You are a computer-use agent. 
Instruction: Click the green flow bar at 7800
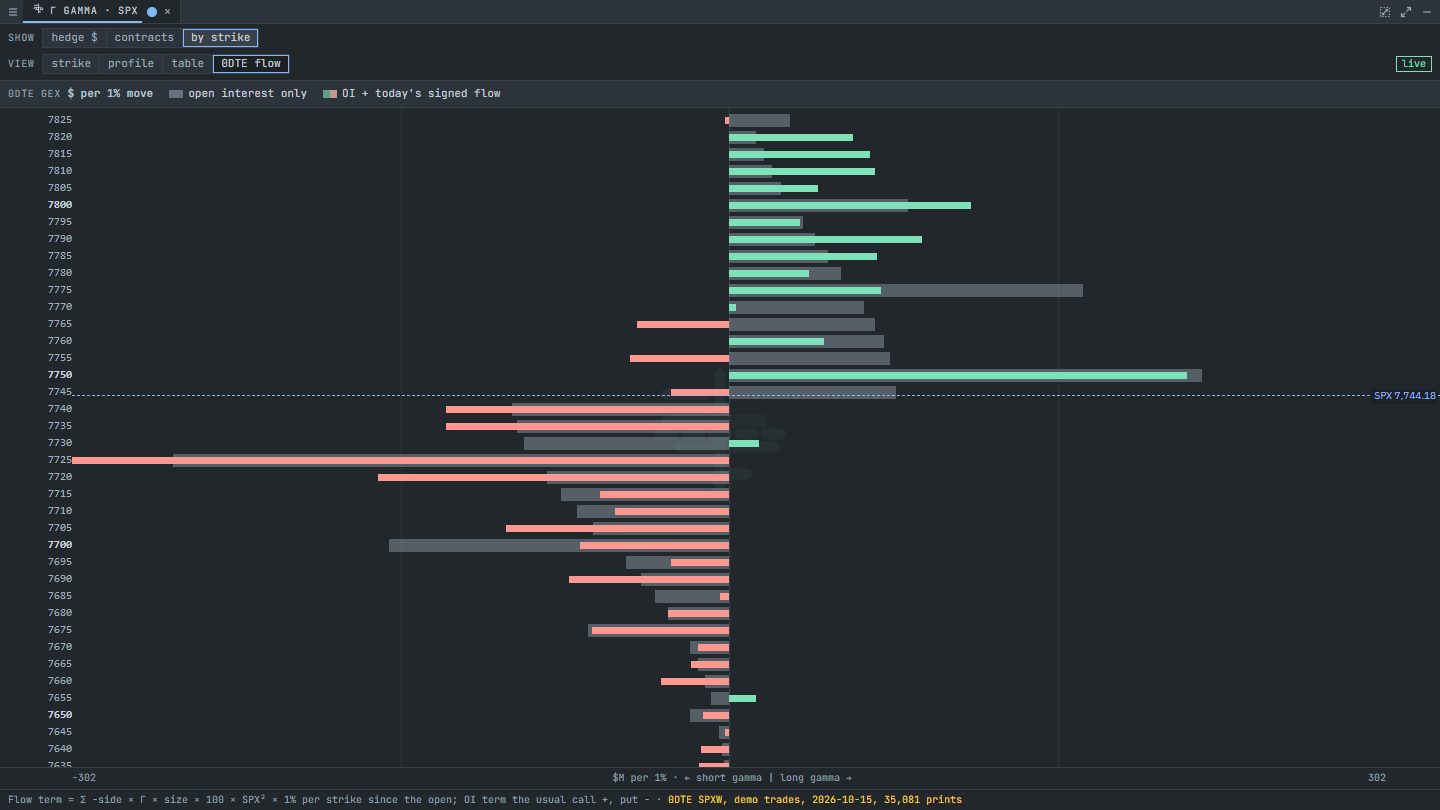click(850, 205)
